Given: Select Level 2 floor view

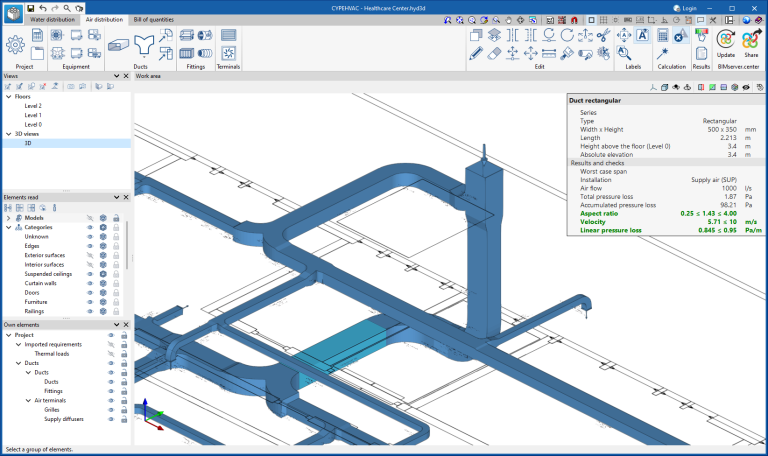Looking at the screenshot, I should 33,106.
